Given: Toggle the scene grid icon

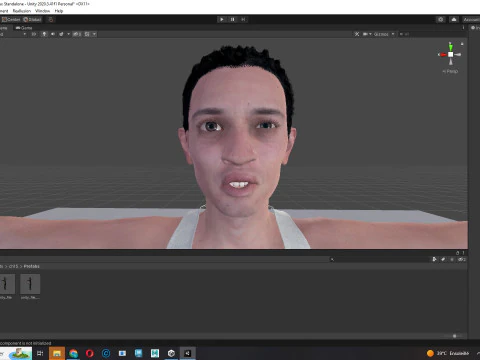Looking at the screenshot, I should 87,34.
